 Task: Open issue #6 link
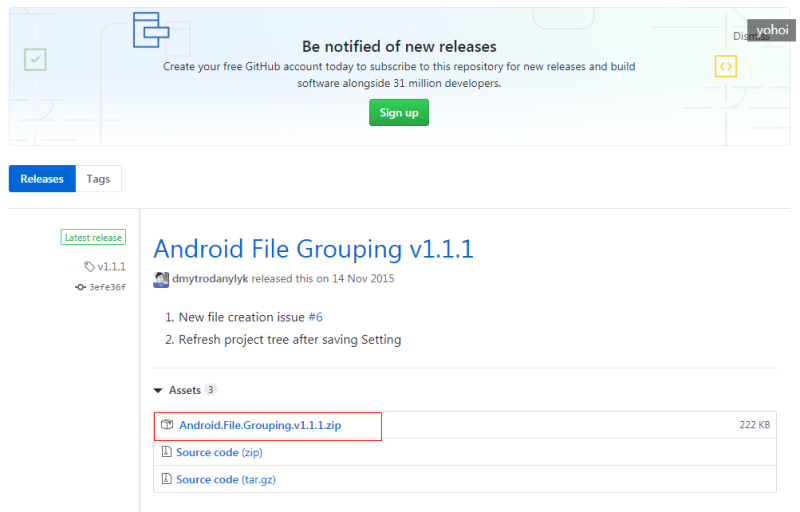coord(315,317)
